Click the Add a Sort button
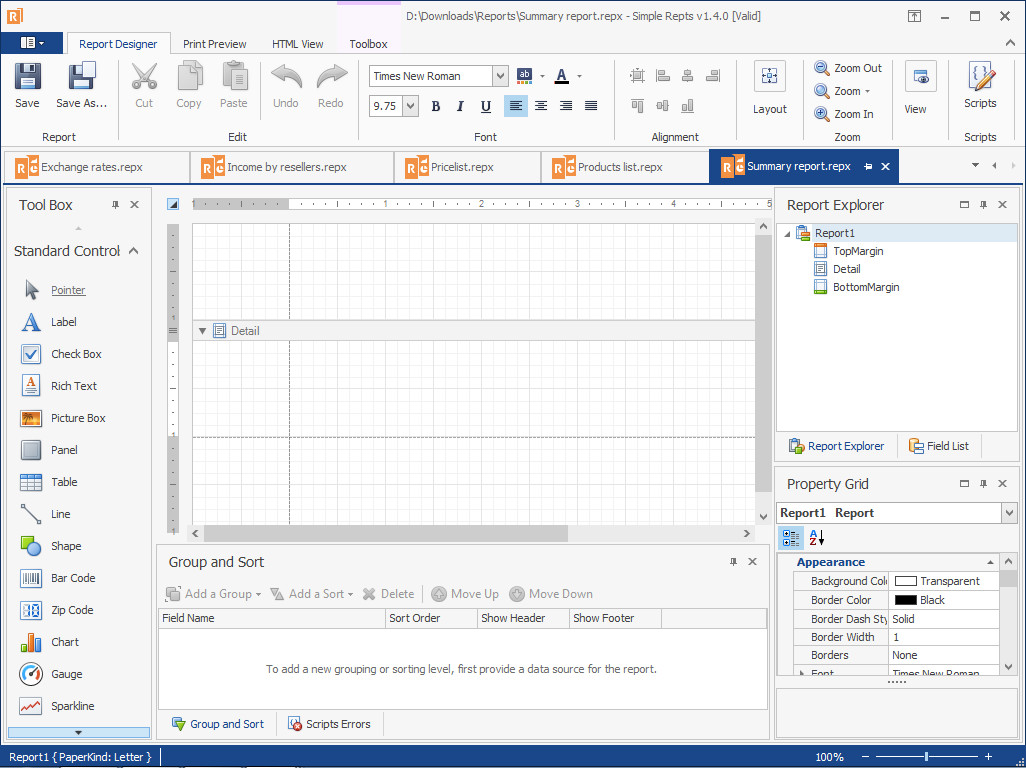Viewport: 1026px width, 768px height. pyautogui.click(x=311, y=594)
